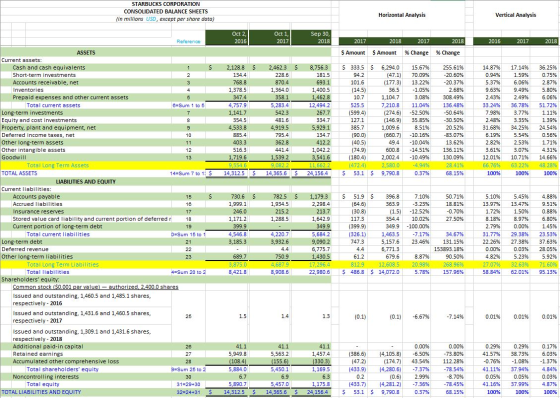The image size is (560, 398).
Task: Select the 'Accounts receivable, net' row label
Action: pyautogui.click(x=45, y=83)
